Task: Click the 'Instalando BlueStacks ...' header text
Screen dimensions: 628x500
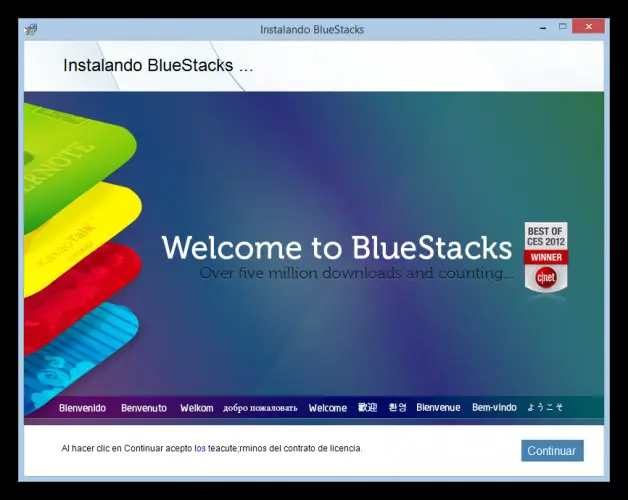Action: pyautogui.click(x=158, y=66)
